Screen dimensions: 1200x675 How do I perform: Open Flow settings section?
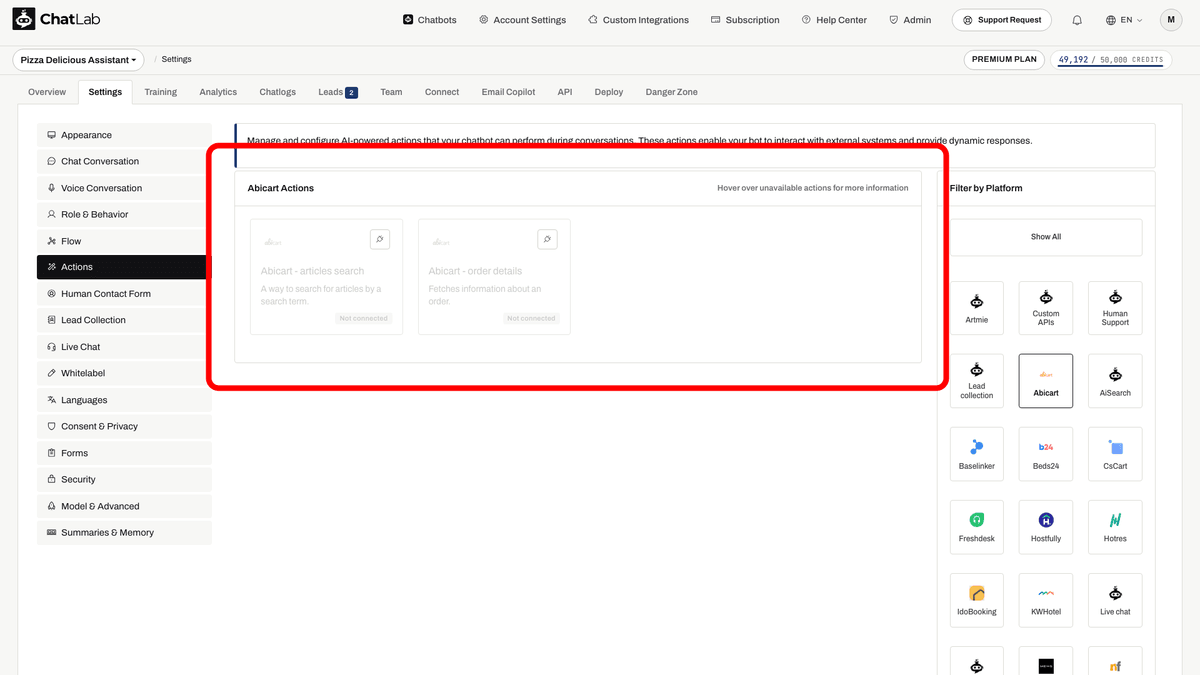(x=124, y=241)
